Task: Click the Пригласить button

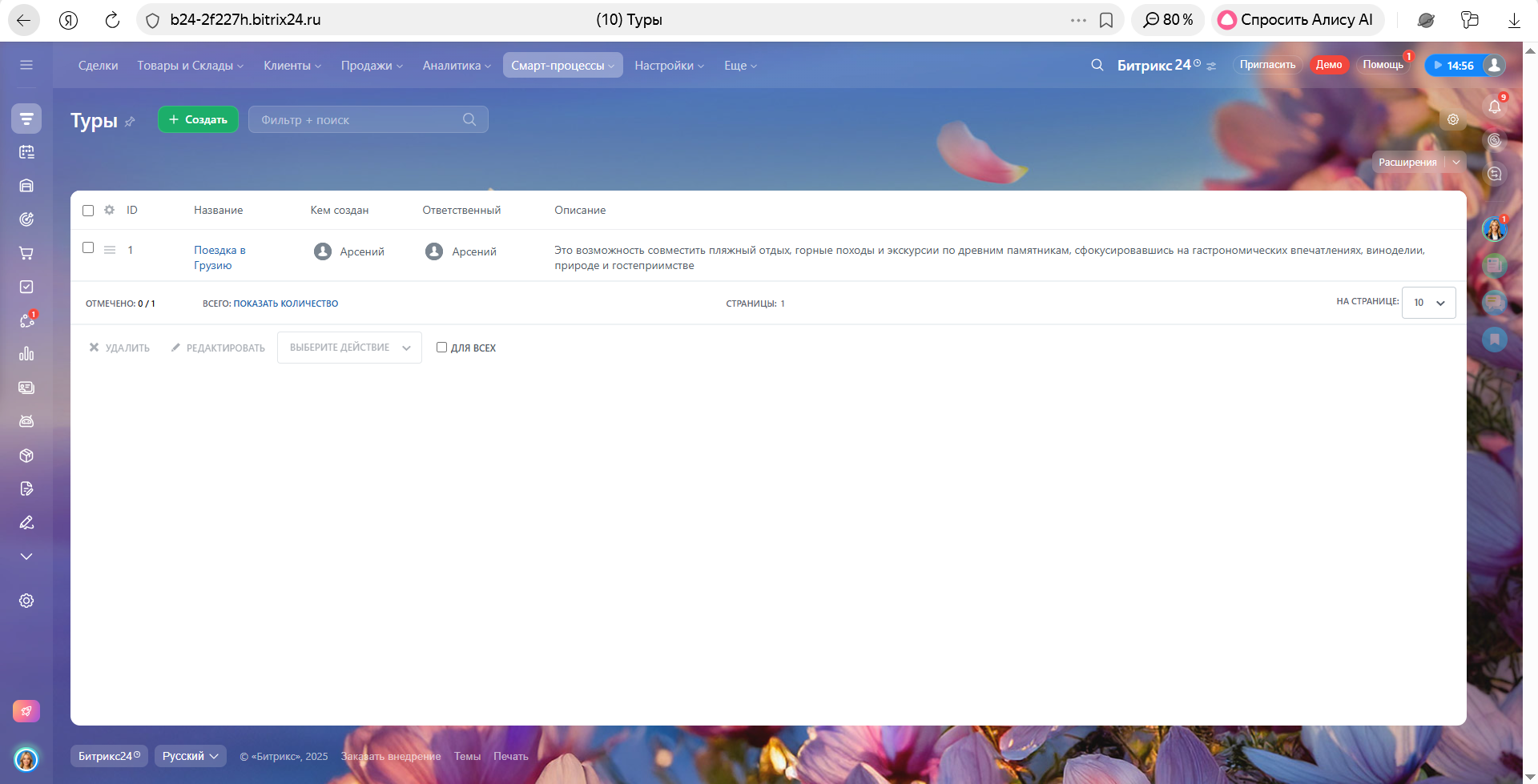Action: (x=1267, y=65)
